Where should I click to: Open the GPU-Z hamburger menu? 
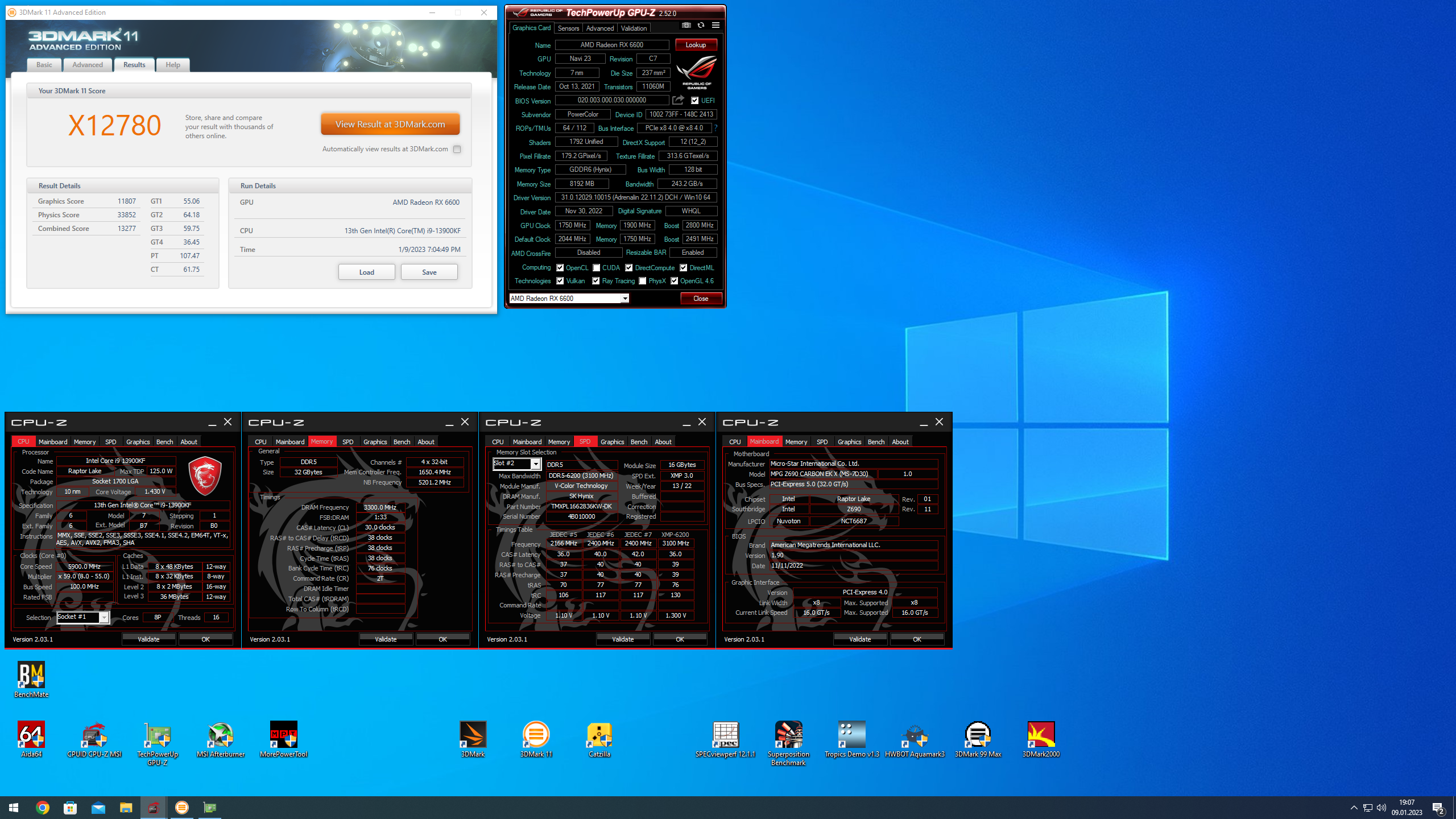point(715,26)
